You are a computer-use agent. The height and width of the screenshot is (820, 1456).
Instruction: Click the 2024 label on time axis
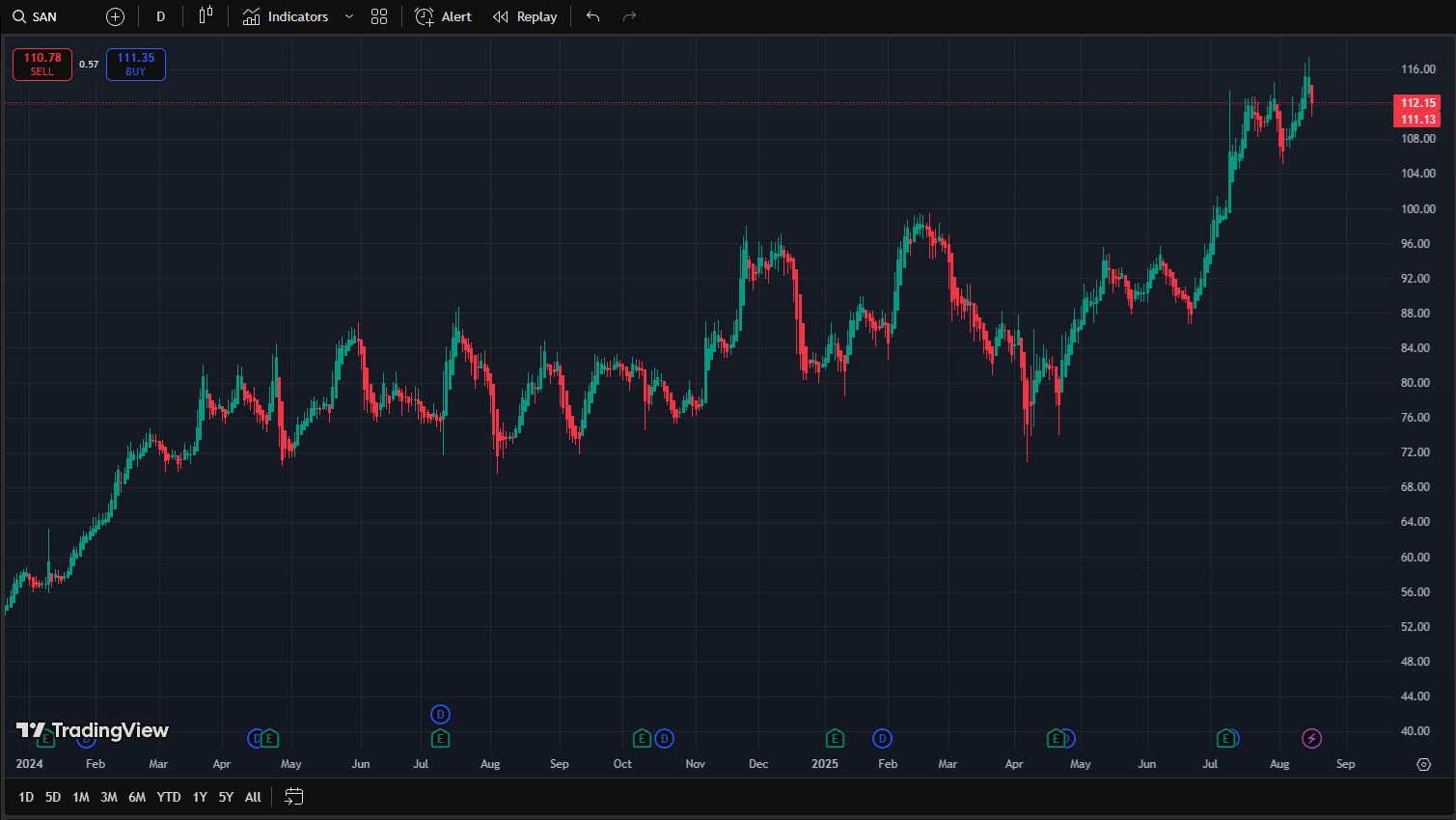click(x=29, y=764)
